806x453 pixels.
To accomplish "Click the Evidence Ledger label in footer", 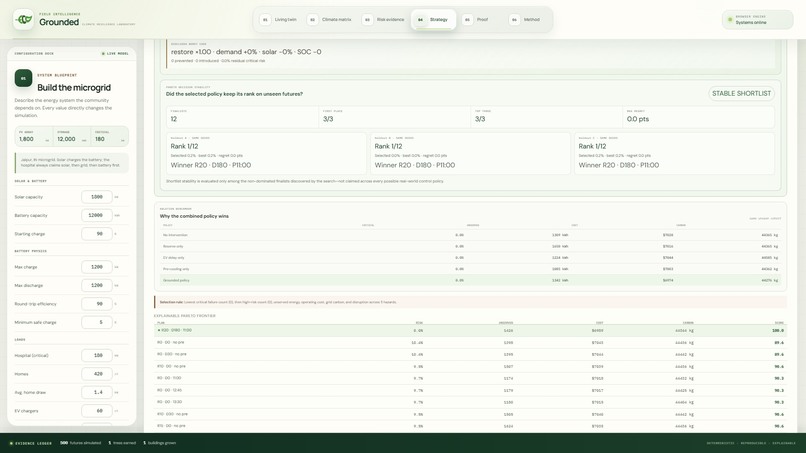I will click(x=31, y=443).
